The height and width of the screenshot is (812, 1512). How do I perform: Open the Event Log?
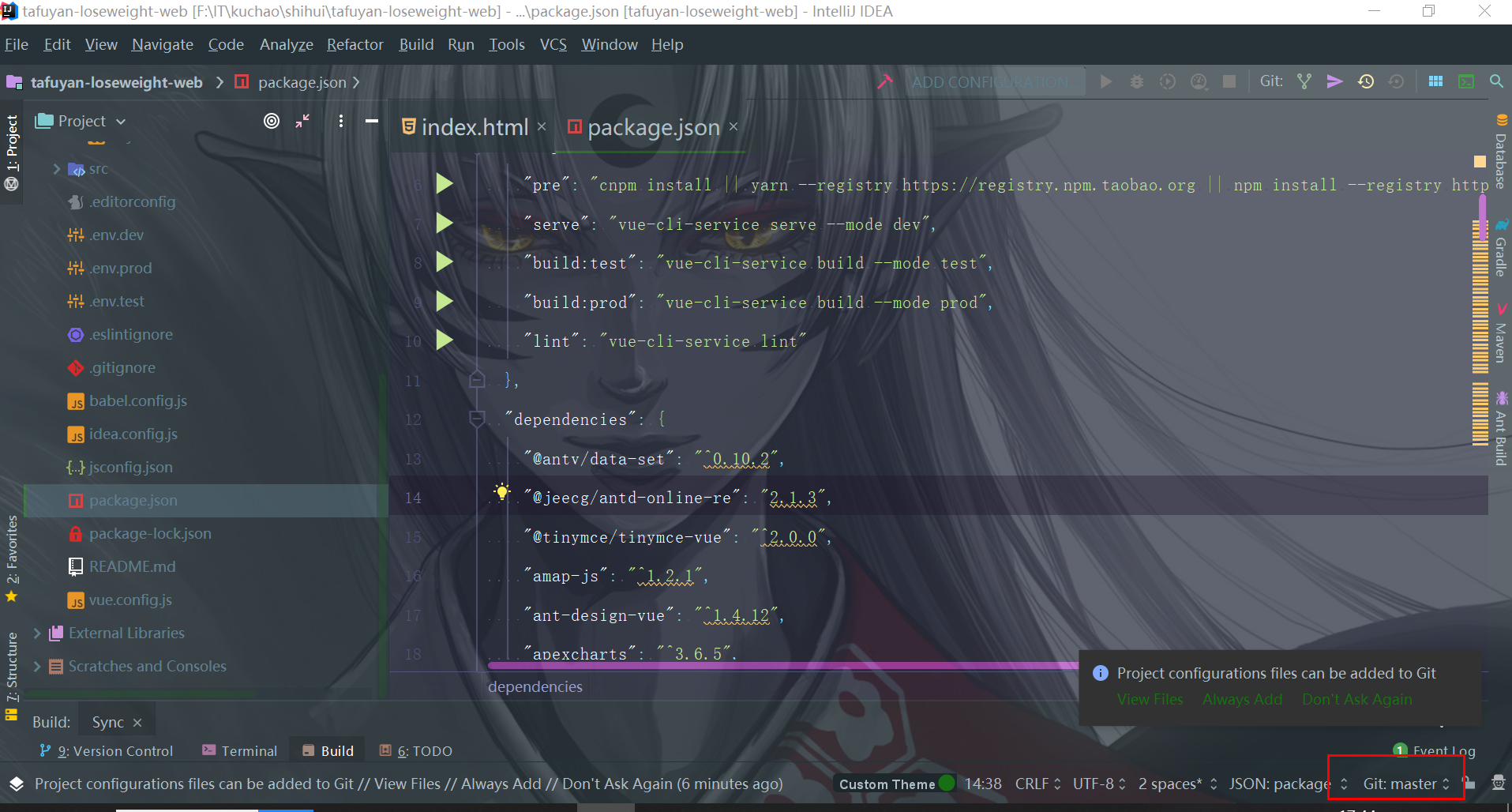pos(1435,750)
